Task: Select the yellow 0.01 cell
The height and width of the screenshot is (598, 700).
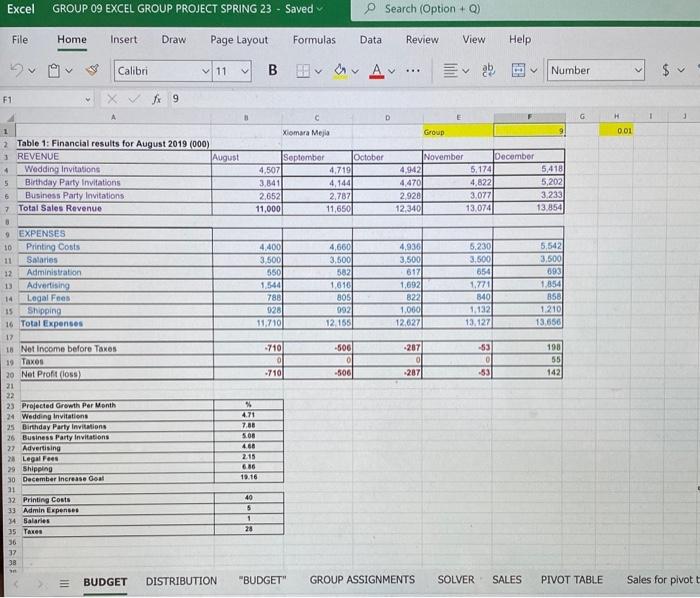Action: (x=616, y=131)
